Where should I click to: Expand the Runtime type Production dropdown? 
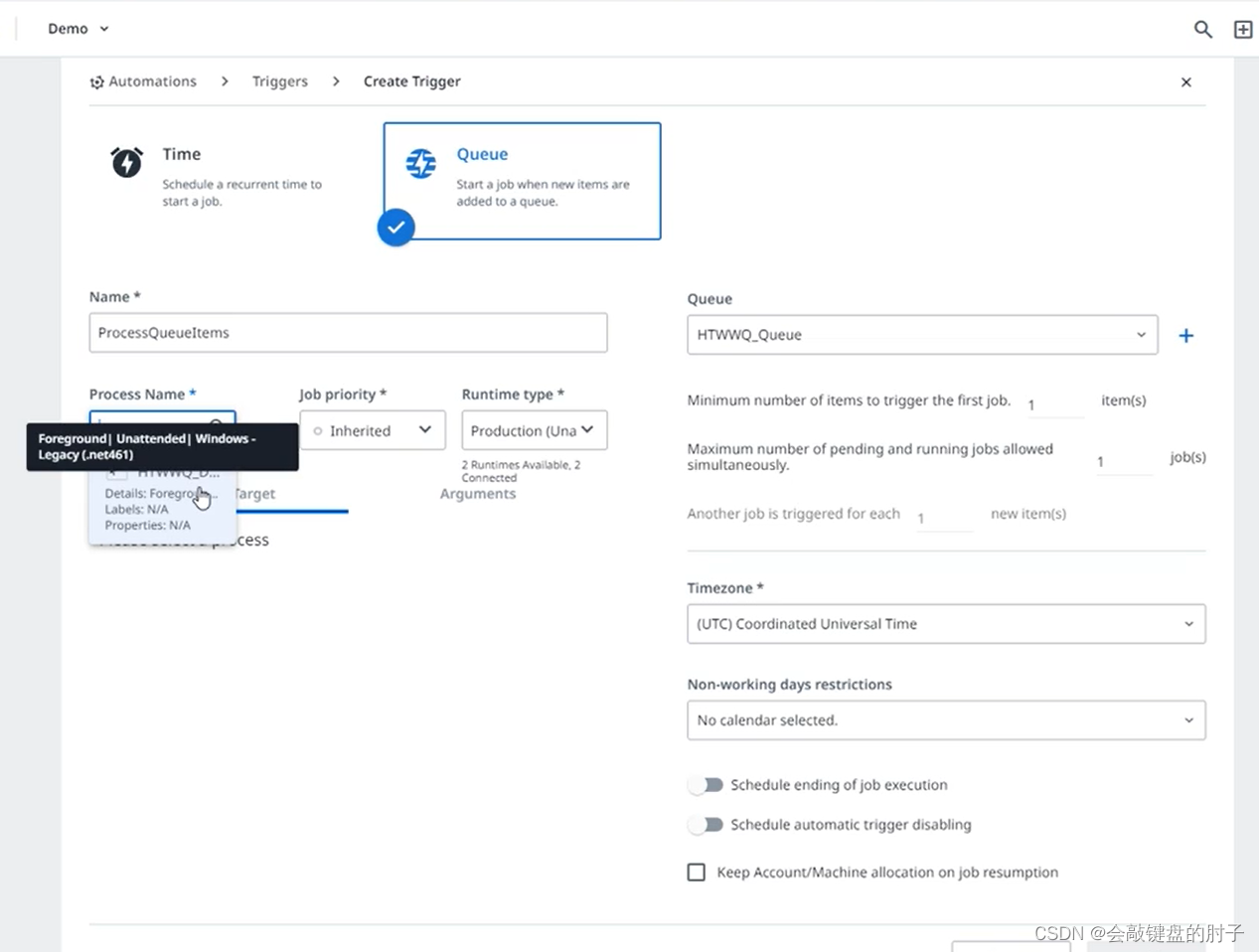(535, 430)
